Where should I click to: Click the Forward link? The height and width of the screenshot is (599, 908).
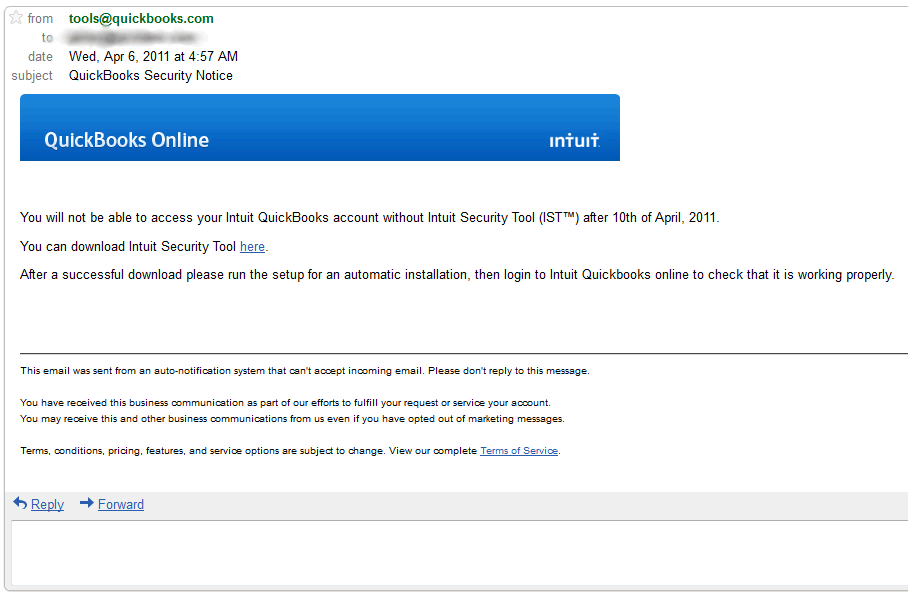120,505
